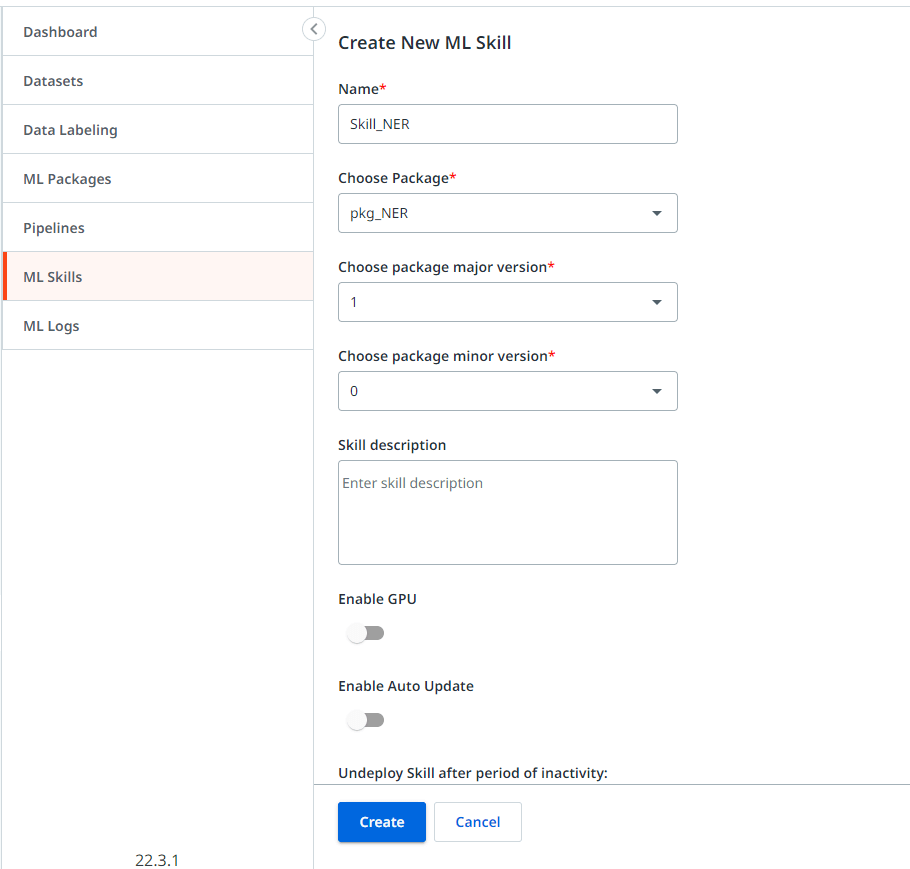This screenshot has width=910, height=869.
Task: Select the ML Skills sidebar item
Action: [x=158, y=276]
